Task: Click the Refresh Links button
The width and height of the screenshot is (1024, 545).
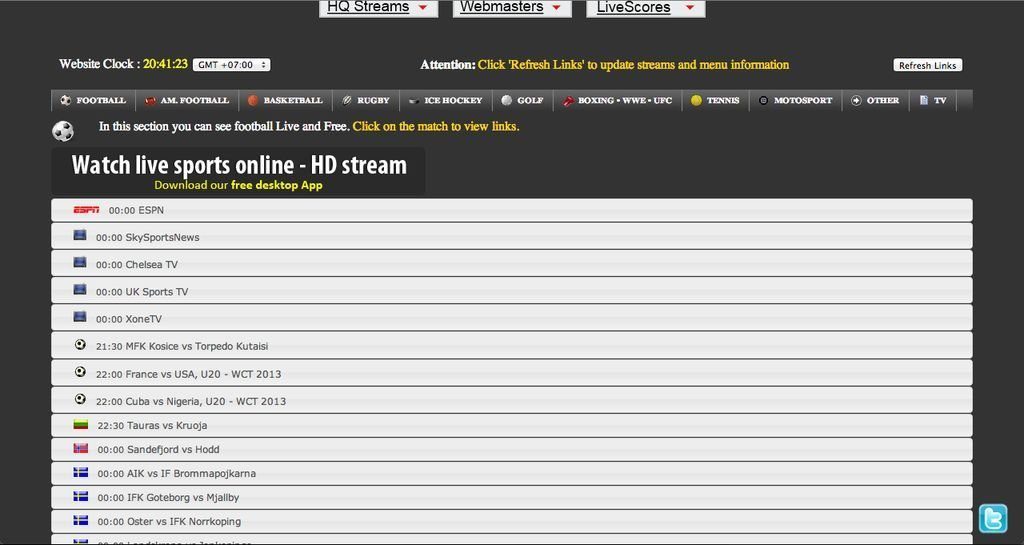Action: pyautogui.click(x=927, y=65)
